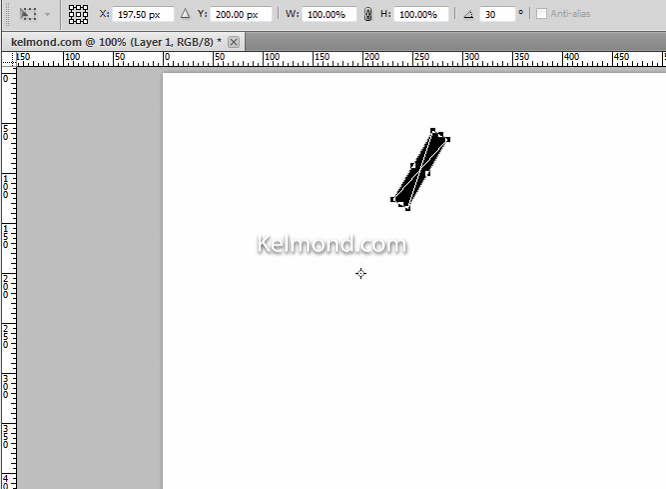Open the tool preset picker dropdown arrow
Image resolution: width=666 pixels, height=489 pixels.
[x=48, y=14]
